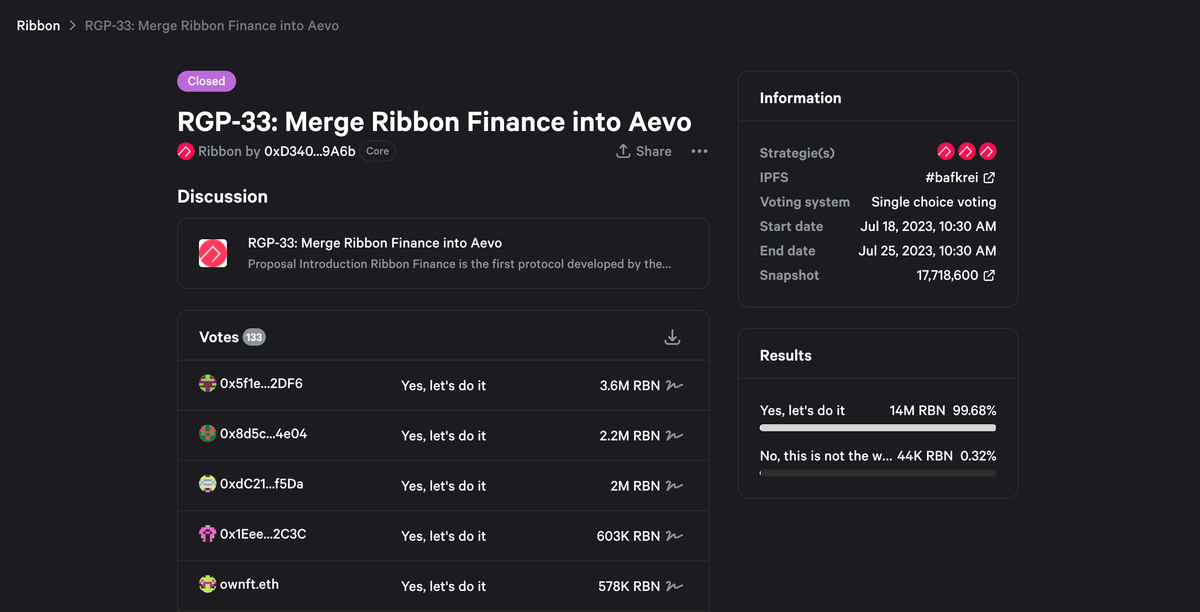Viewport: 1200px width, 612px height.
Task: View signature receipt for 578K RBN vote
Action: (x=674, y=585)
